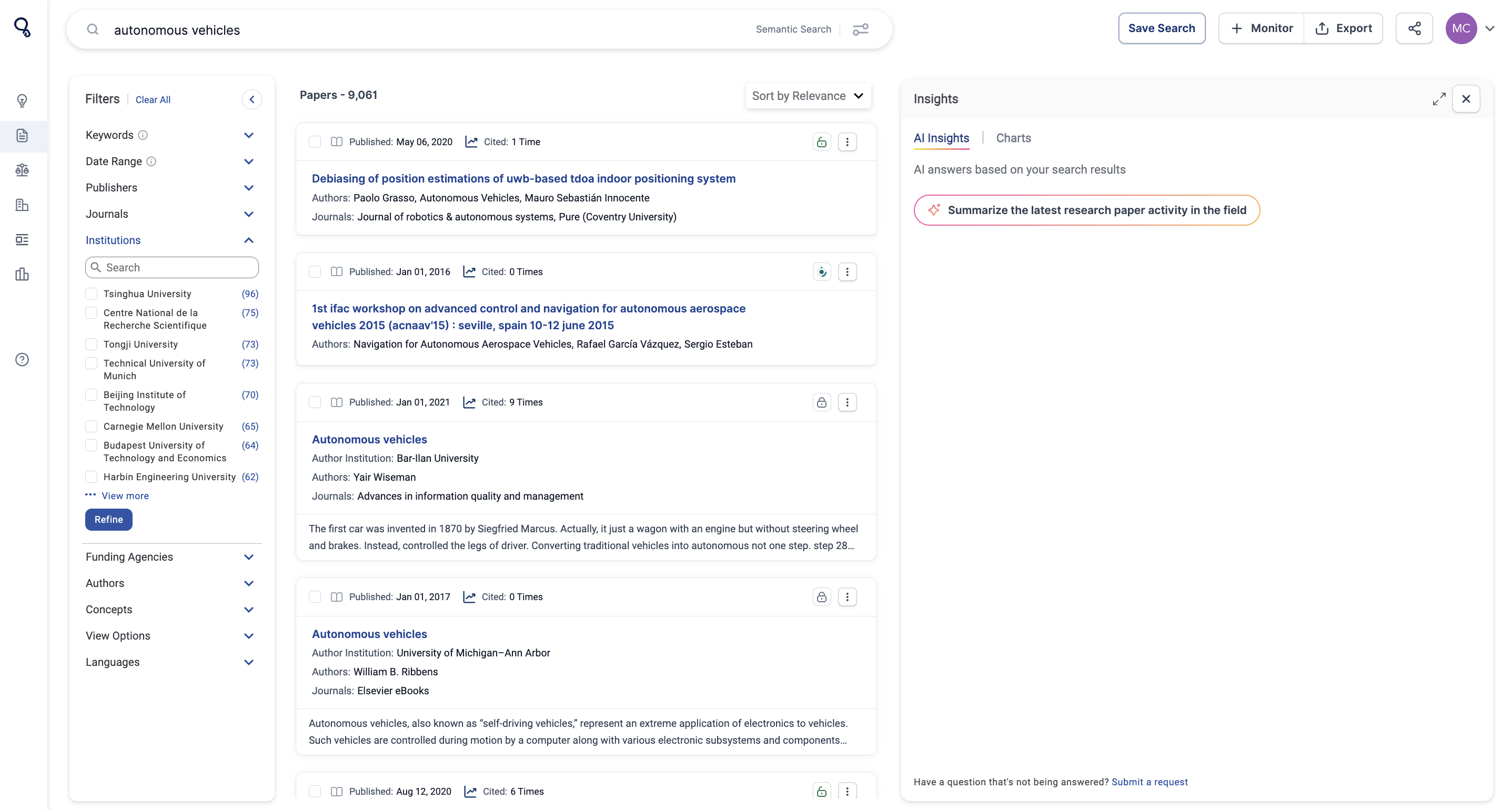Viewport: 1512px width, 810px height.
Task: Click the Monitor button
Action: pyautogui.click(x=1262, y=28)
